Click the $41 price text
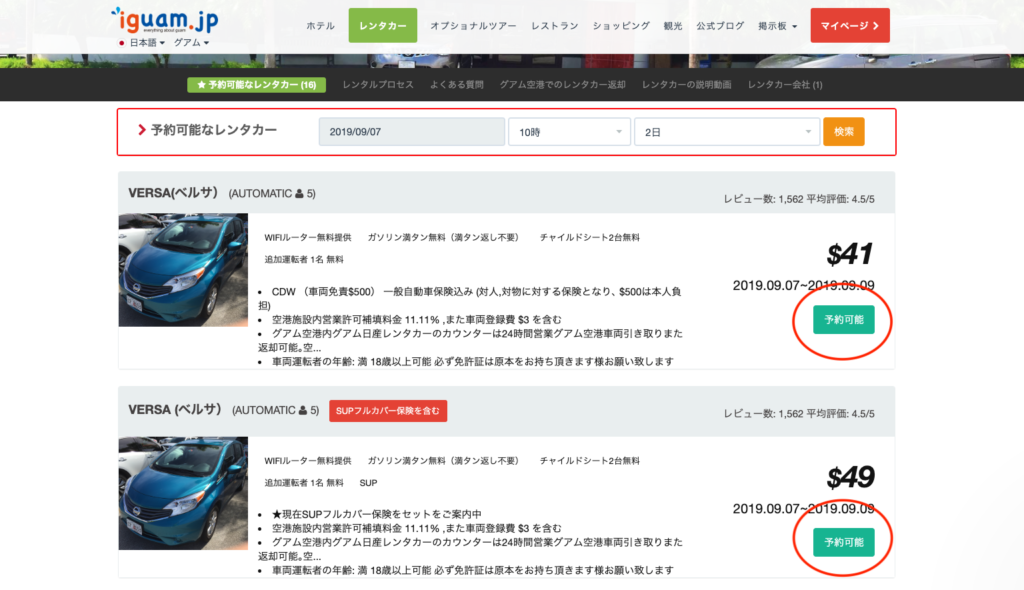The image size is (1024, 590). click(850, 254)
